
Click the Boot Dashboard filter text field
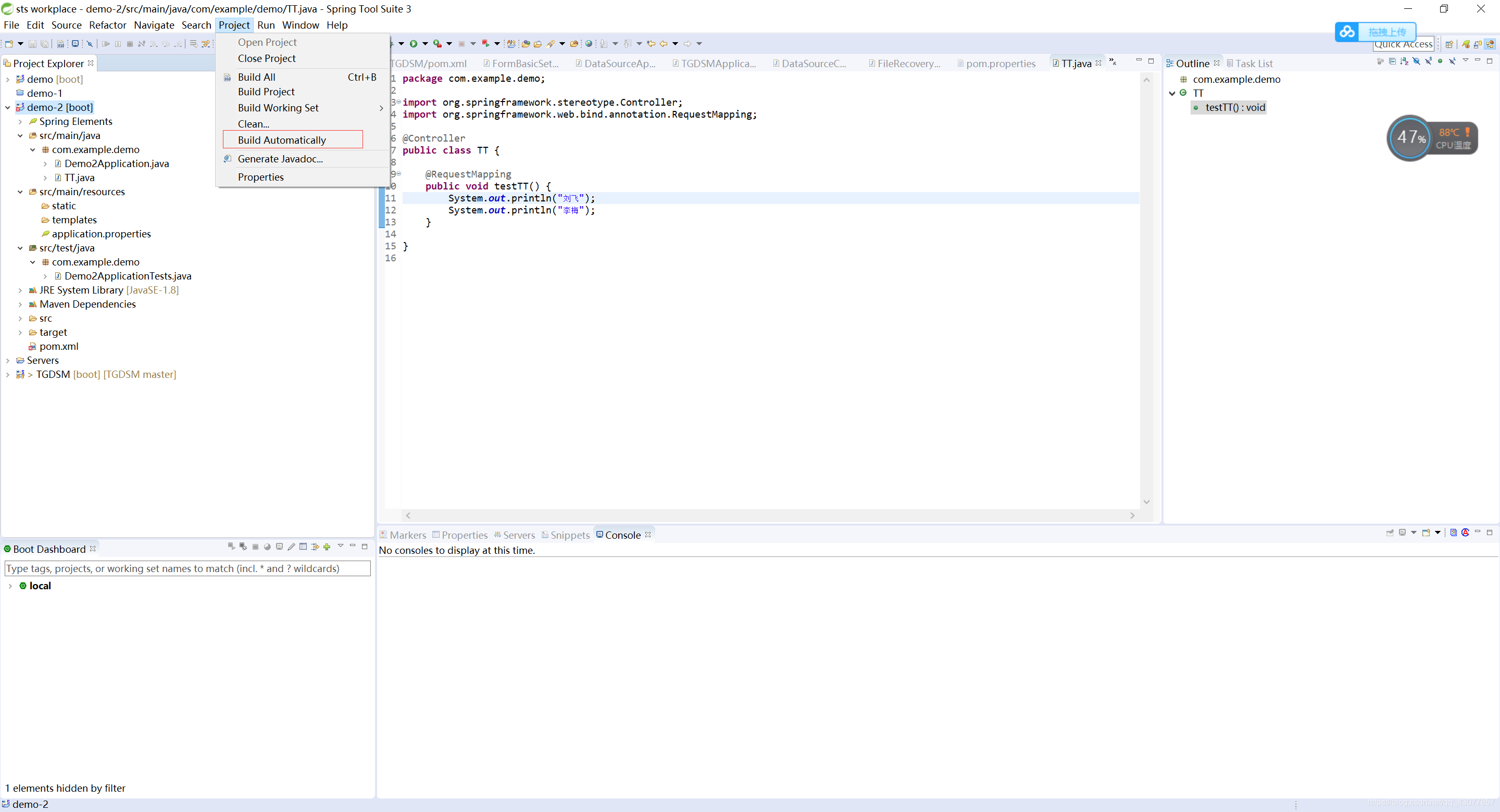coord(187,569)
